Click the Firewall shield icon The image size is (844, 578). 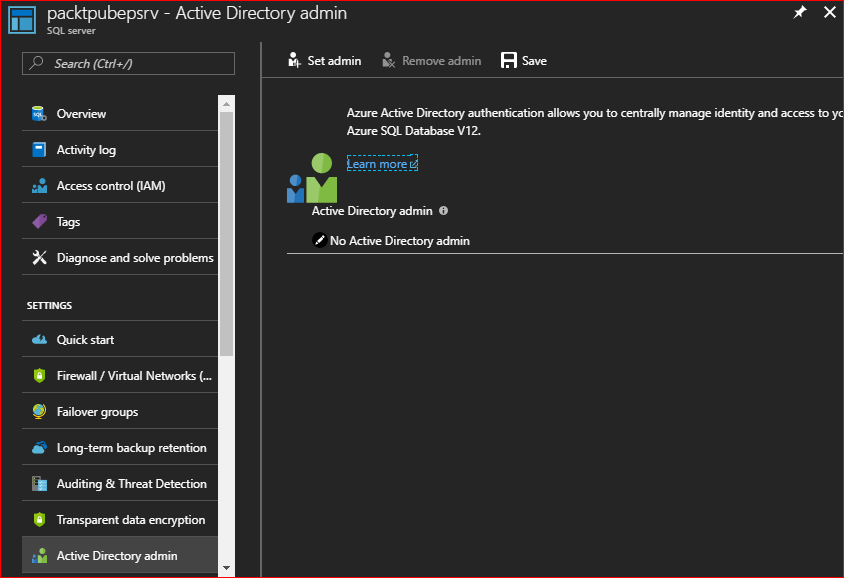pyautogui.click(x=39, y=376)
